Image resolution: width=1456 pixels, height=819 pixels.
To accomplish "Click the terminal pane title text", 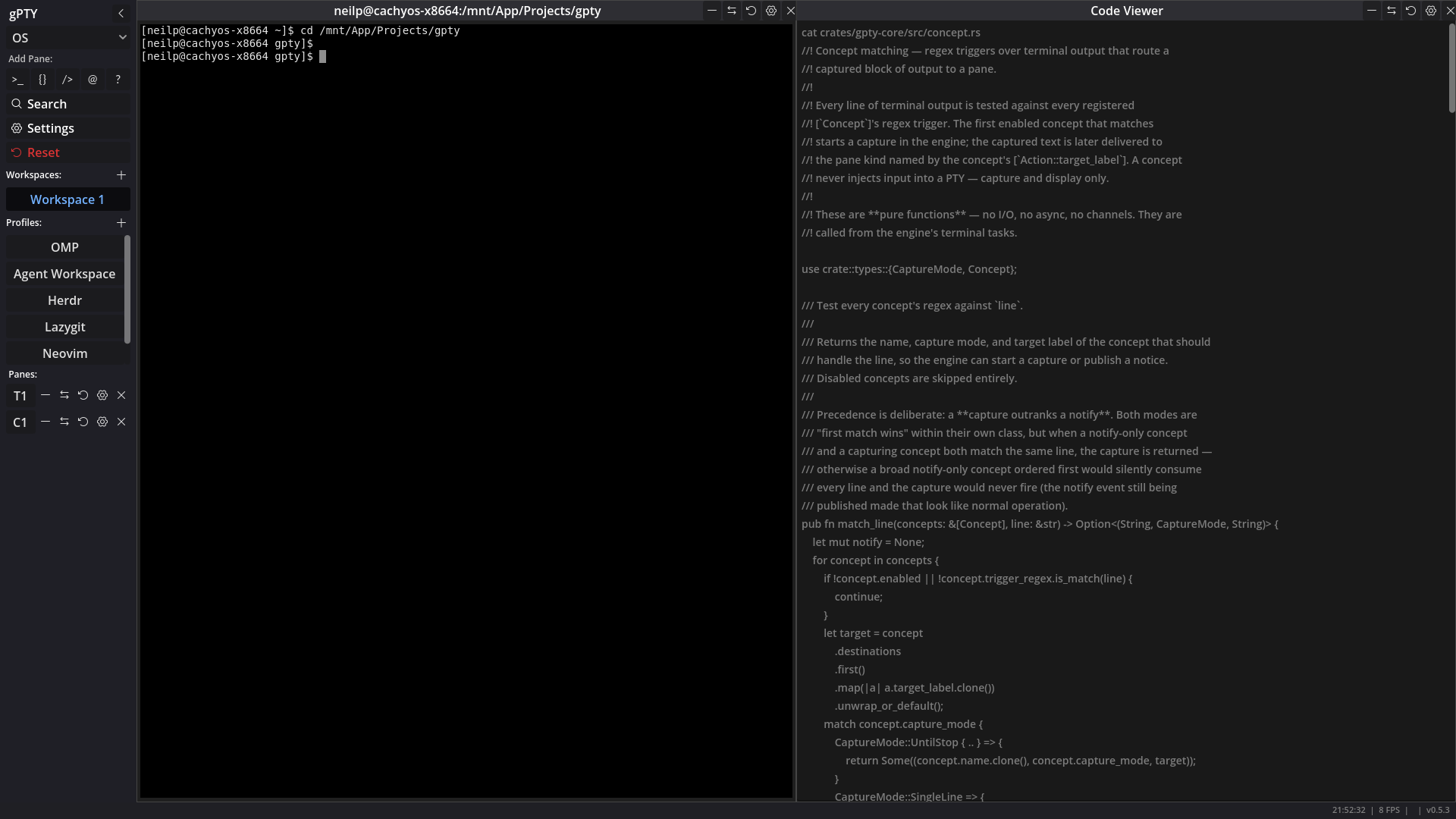I will (x=467, y=11).
